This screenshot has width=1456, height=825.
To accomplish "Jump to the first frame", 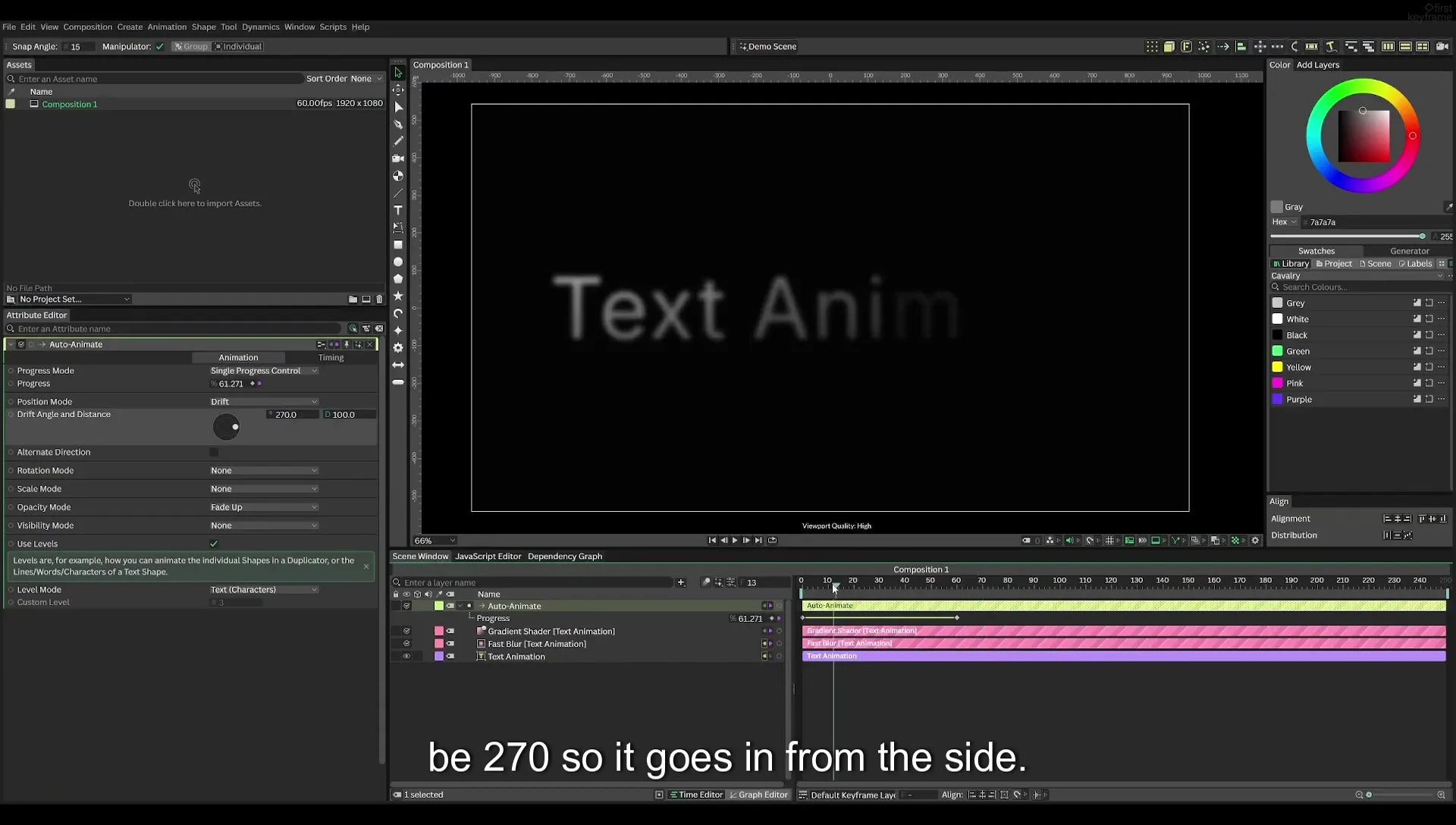I will 712,541.
